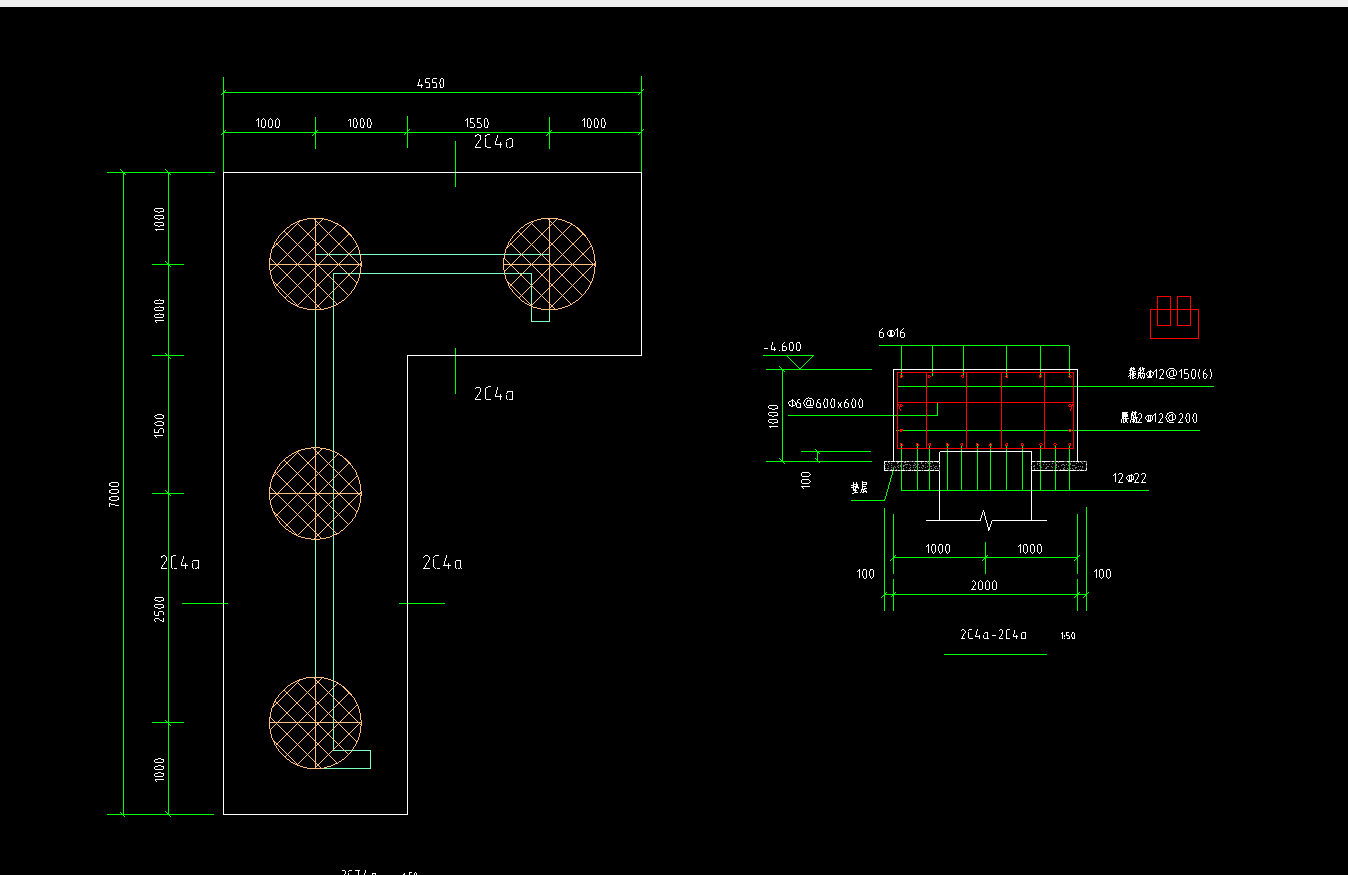1348x875 pixels.
Task: Click the Φ6@600x600 tie annotation
Action: (x=826, y=404)
